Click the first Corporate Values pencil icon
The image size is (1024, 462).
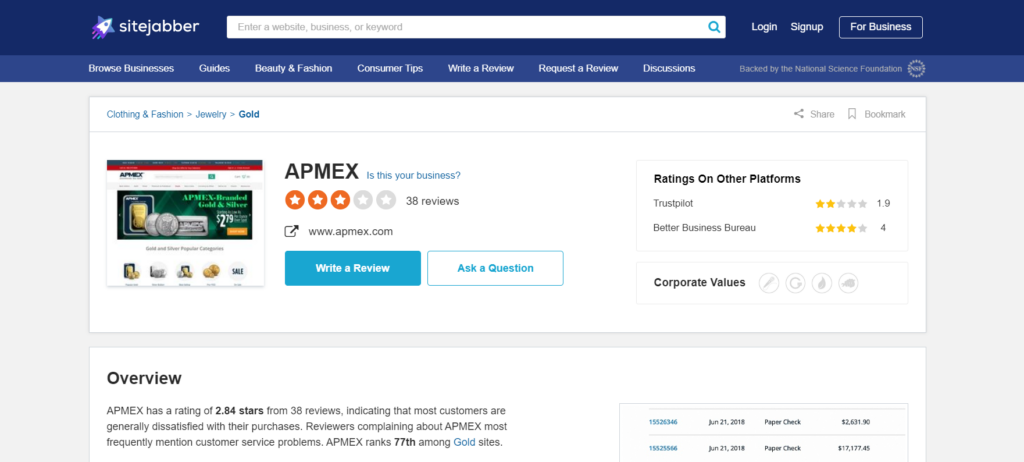click(769, 283)
